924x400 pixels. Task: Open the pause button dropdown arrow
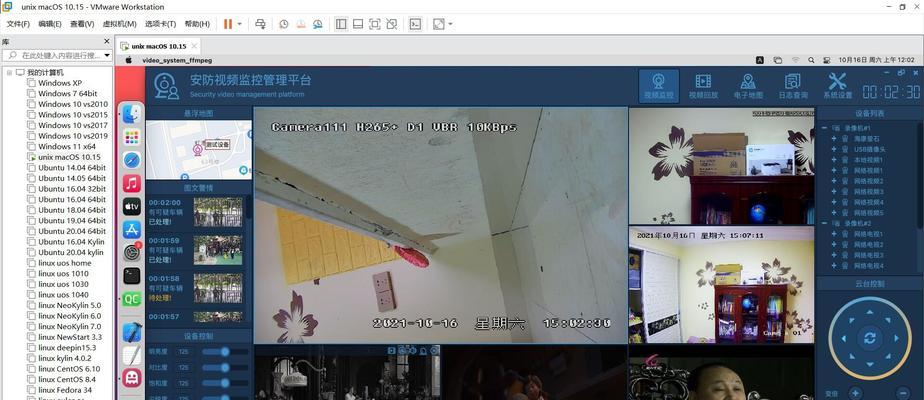coord(239,24)
